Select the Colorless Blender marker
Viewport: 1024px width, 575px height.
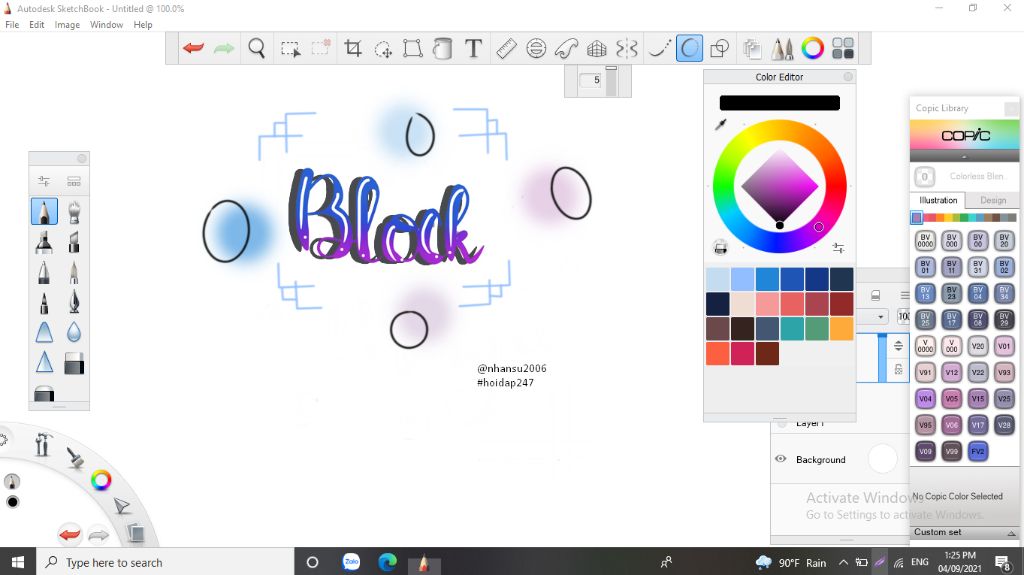[924, 176]
